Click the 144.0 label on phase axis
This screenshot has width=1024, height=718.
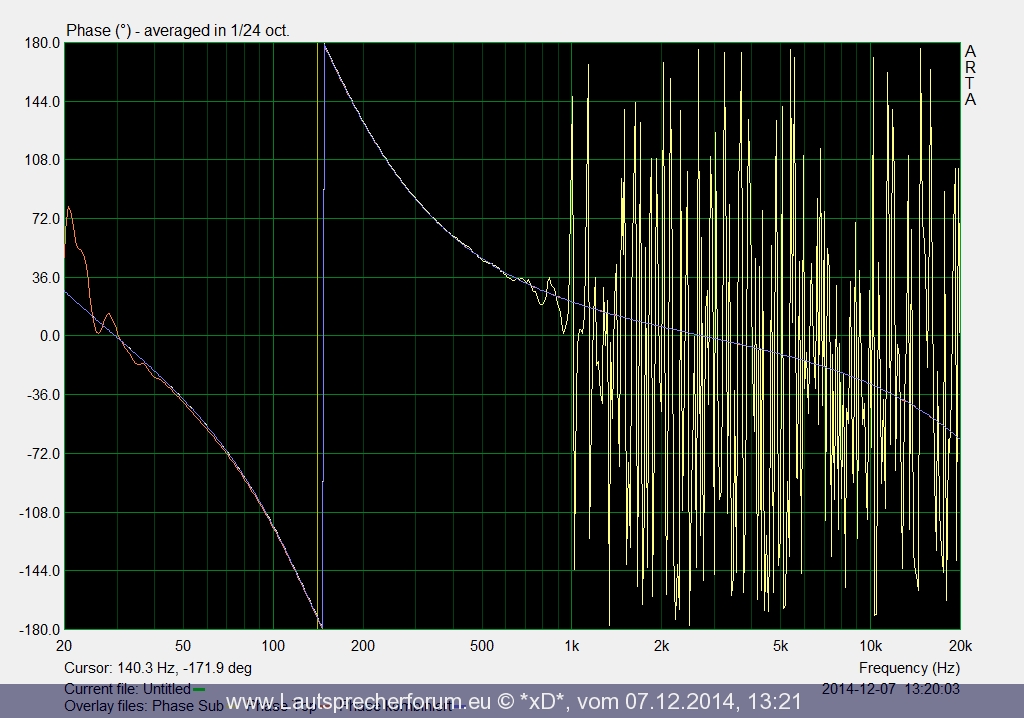click(41, 102)
